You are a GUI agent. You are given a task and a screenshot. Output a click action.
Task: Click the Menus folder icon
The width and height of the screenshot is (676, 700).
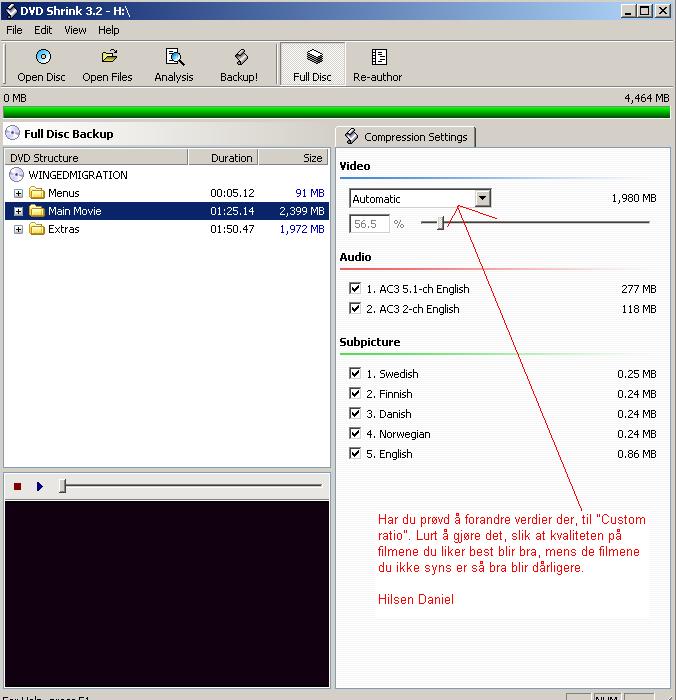(37, 193)
